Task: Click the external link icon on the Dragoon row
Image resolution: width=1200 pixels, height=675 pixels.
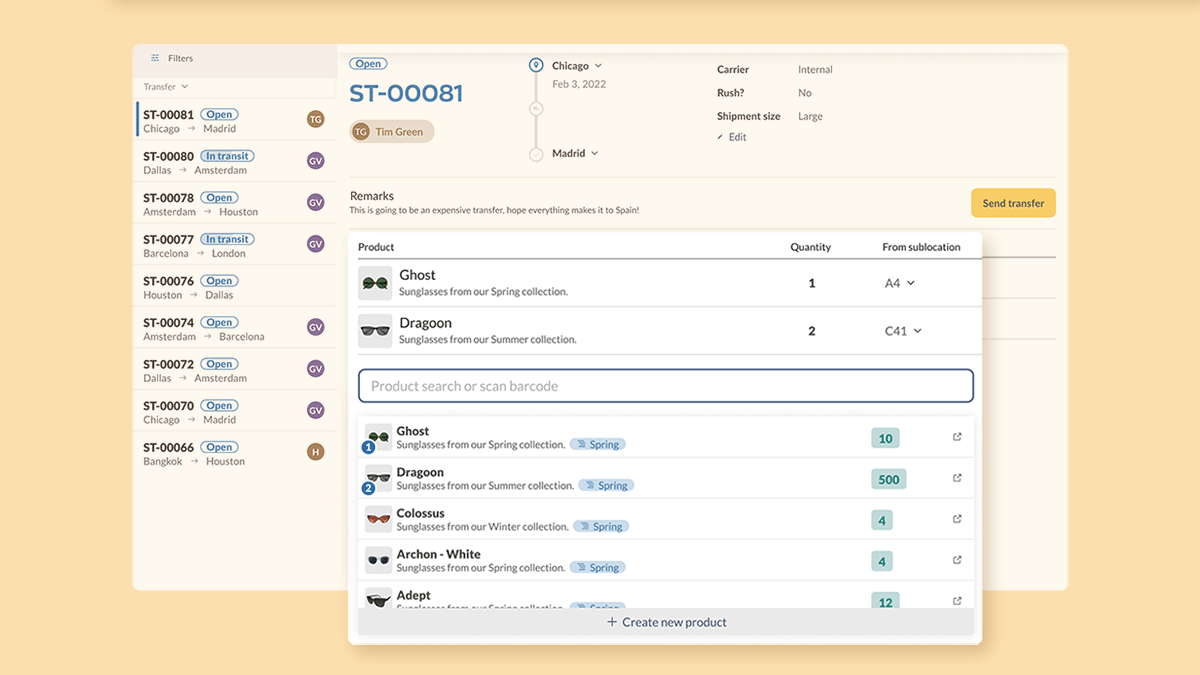Action: (957, 478)
